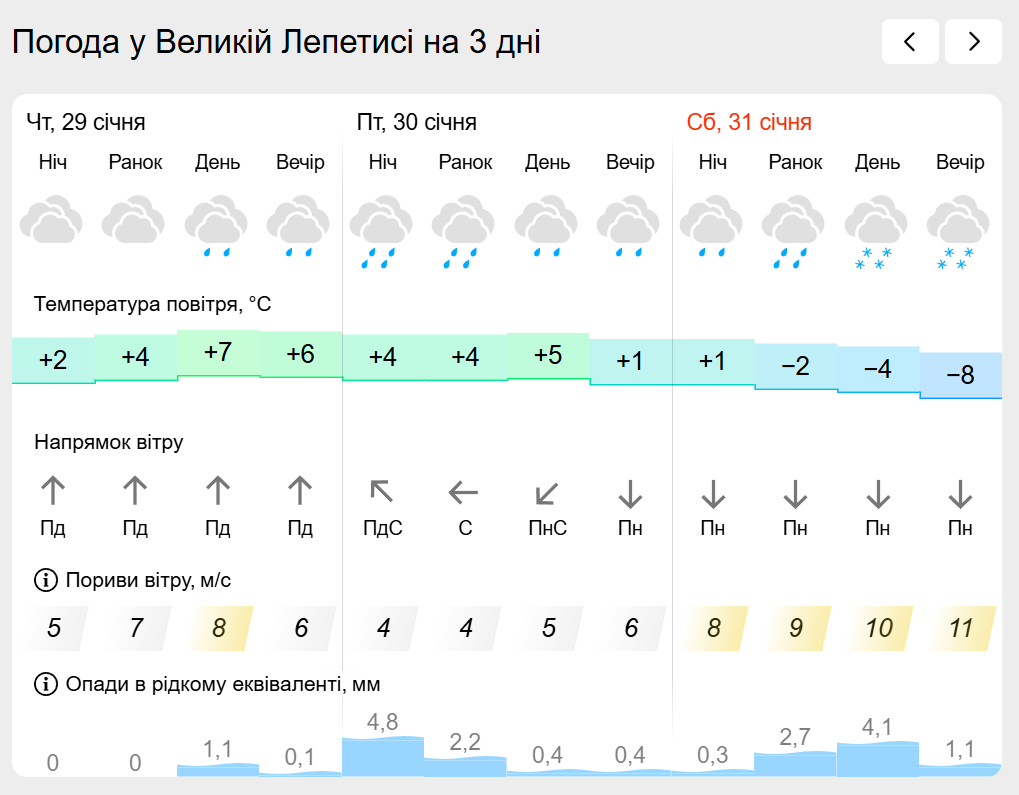This screenshot has width=1019, height=795.
Task: Click Thursday daytime rain cloud icon
Action: coord(217,226)
